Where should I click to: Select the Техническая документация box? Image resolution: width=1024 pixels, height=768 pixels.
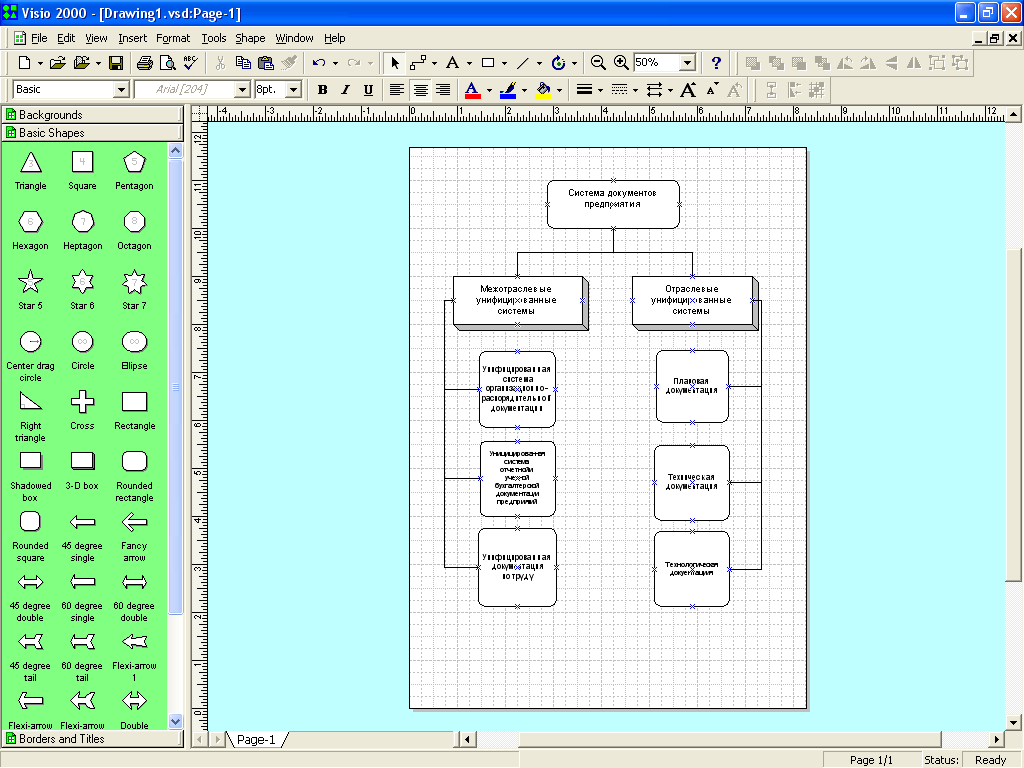(692, 483)
